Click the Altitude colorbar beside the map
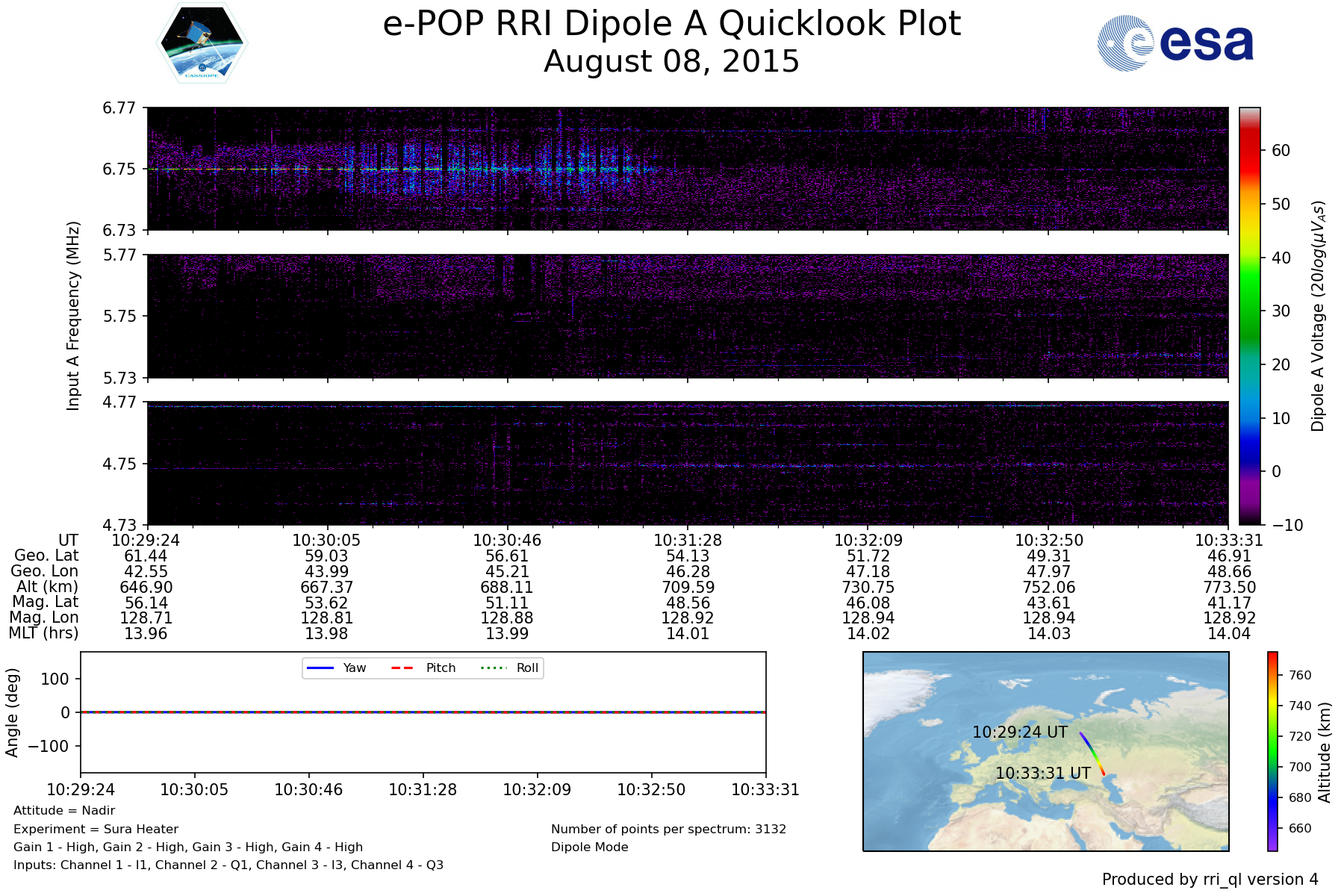Viewport: 1344px width, 896px height. (1272, 750)
